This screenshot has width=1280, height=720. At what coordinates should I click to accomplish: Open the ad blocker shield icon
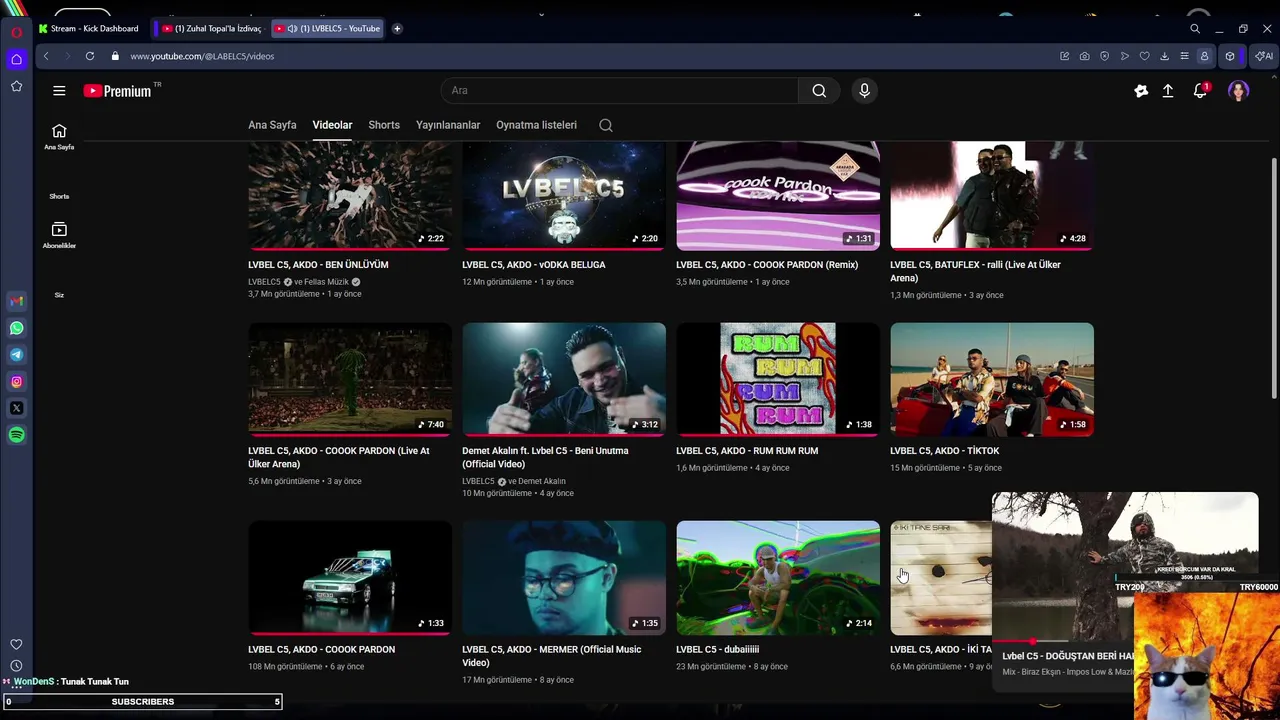(x=1104, y=56)
